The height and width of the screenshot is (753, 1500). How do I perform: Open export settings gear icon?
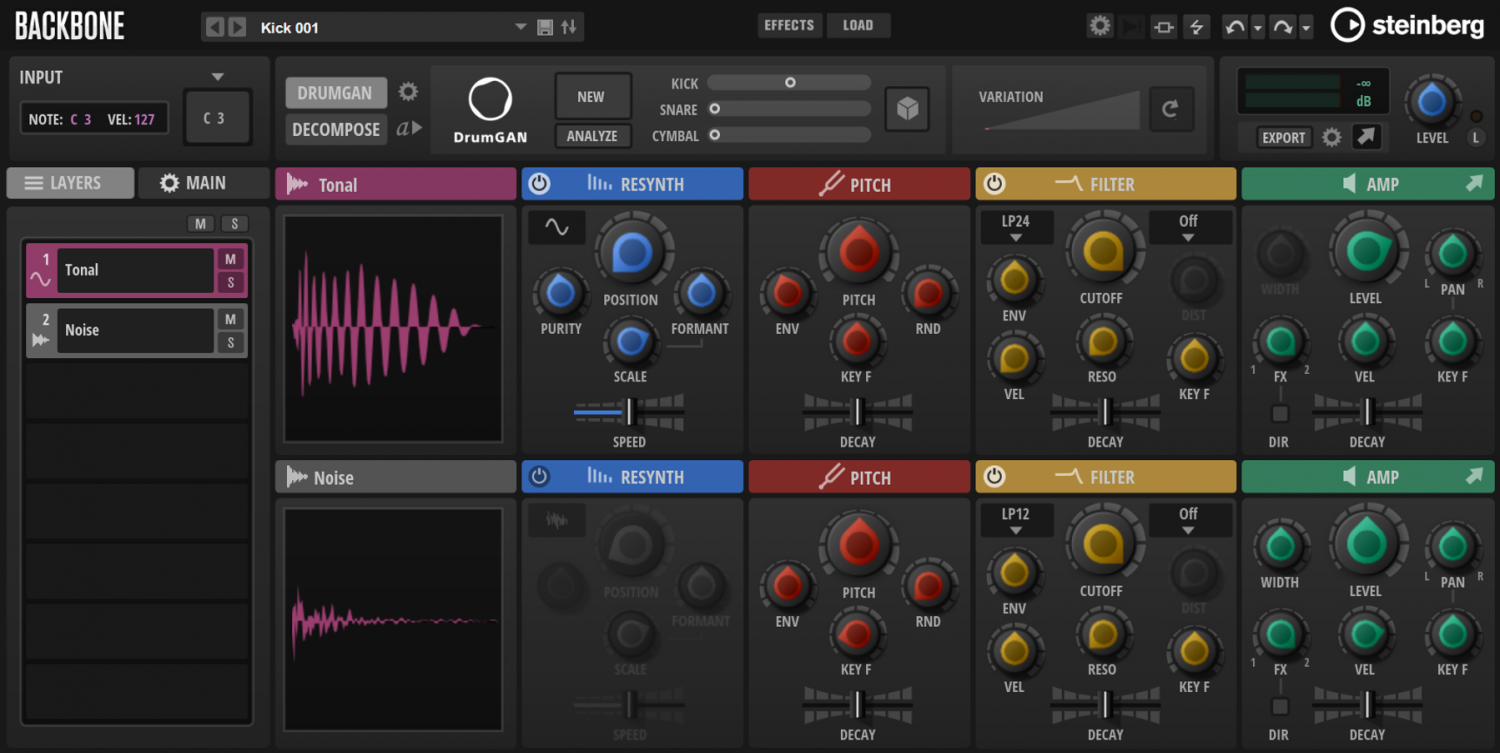pyautogui.click(x=1332, y=137)
